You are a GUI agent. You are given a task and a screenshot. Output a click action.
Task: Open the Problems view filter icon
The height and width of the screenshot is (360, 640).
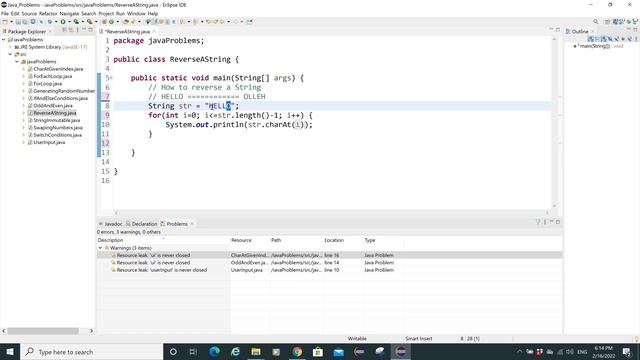click(x=538, y=222)
